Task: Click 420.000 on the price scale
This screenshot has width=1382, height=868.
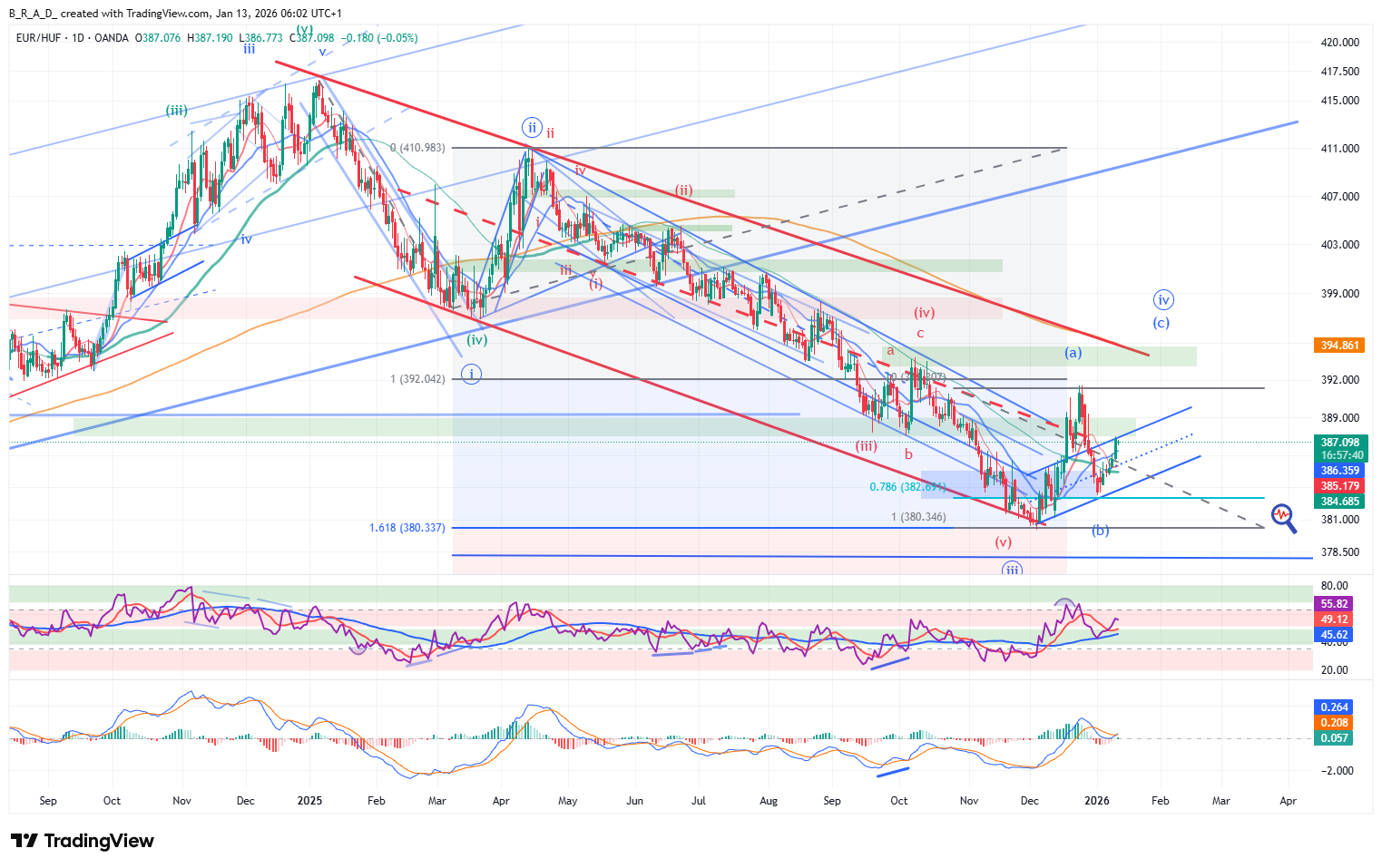Action: click(x=1339, y=43)
